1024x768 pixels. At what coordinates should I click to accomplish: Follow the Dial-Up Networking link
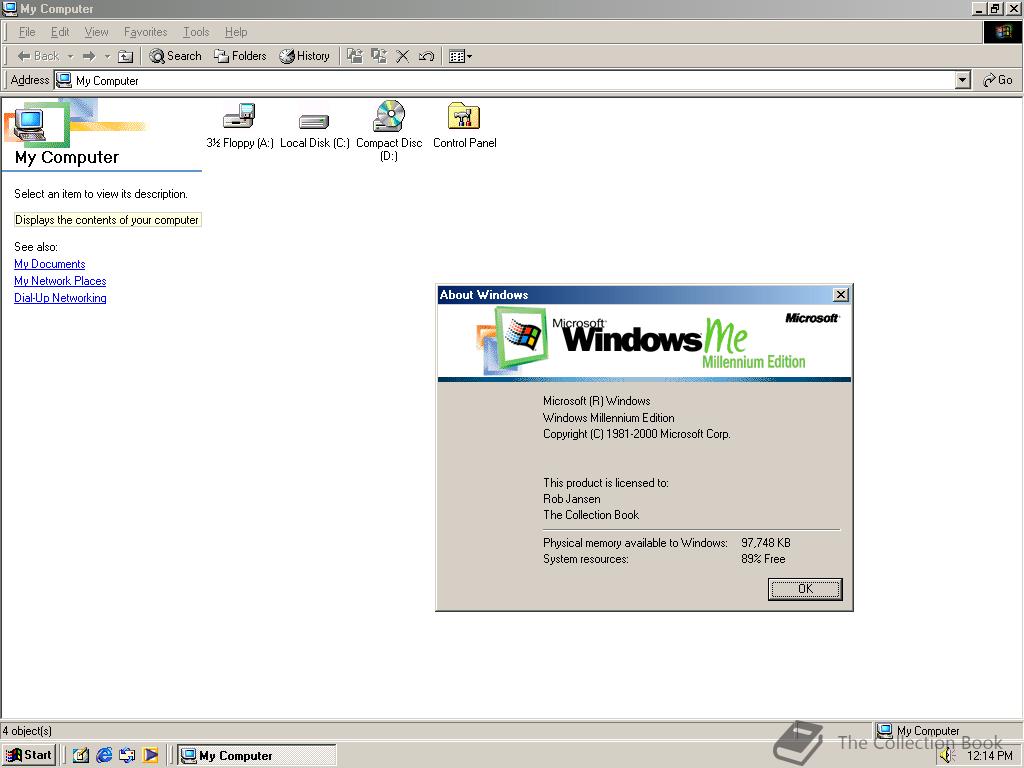pyautogui.click(x=60, y=298)
